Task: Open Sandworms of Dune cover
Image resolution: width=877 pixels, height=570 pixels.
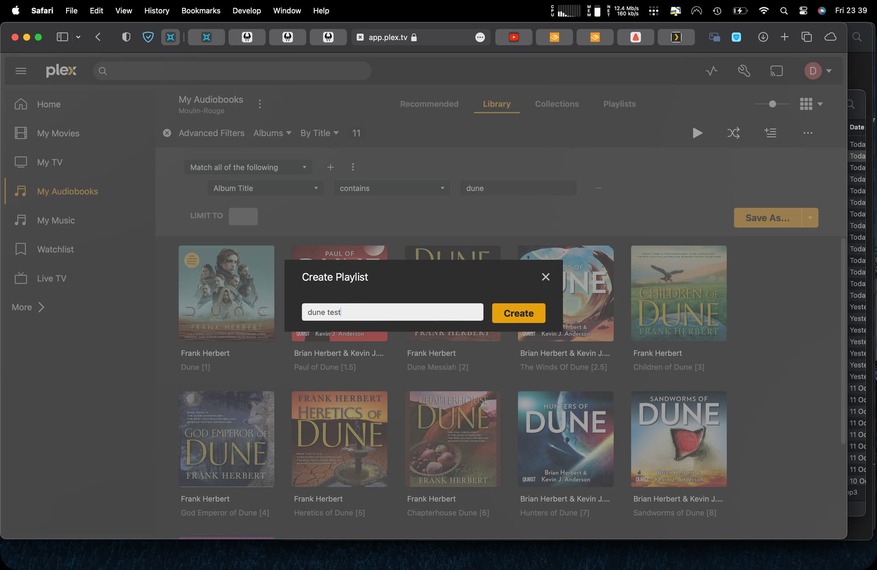Action: [678, 439]
